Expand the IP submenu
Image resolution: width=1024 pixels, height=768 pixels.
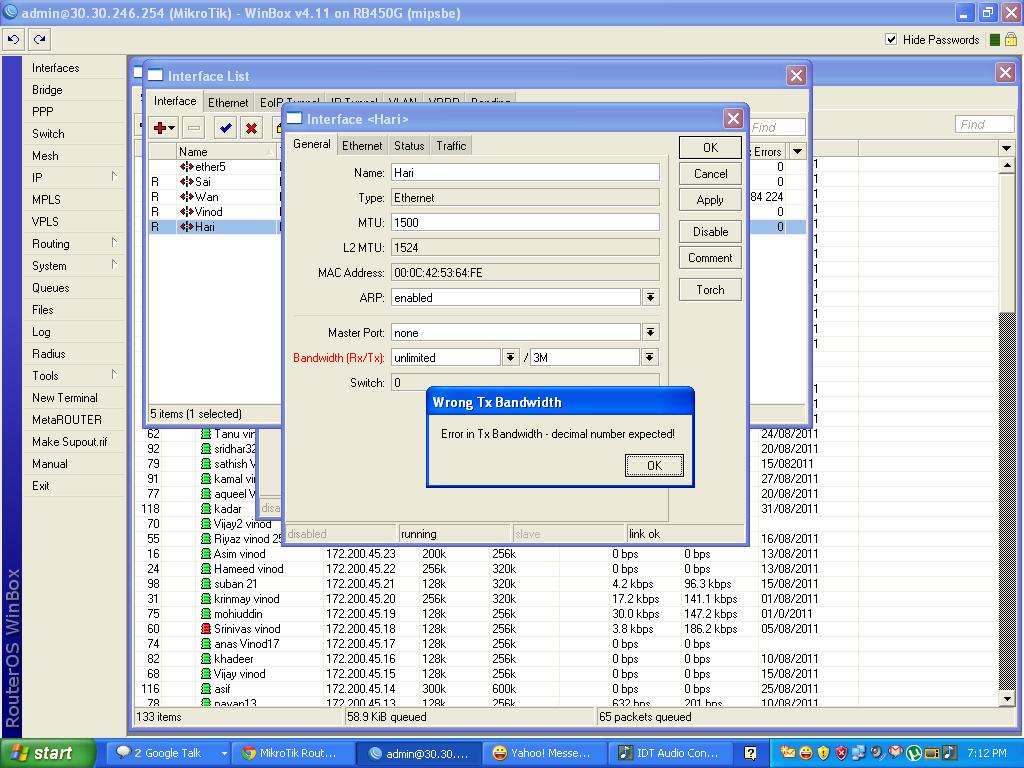(x=114, y=176)
